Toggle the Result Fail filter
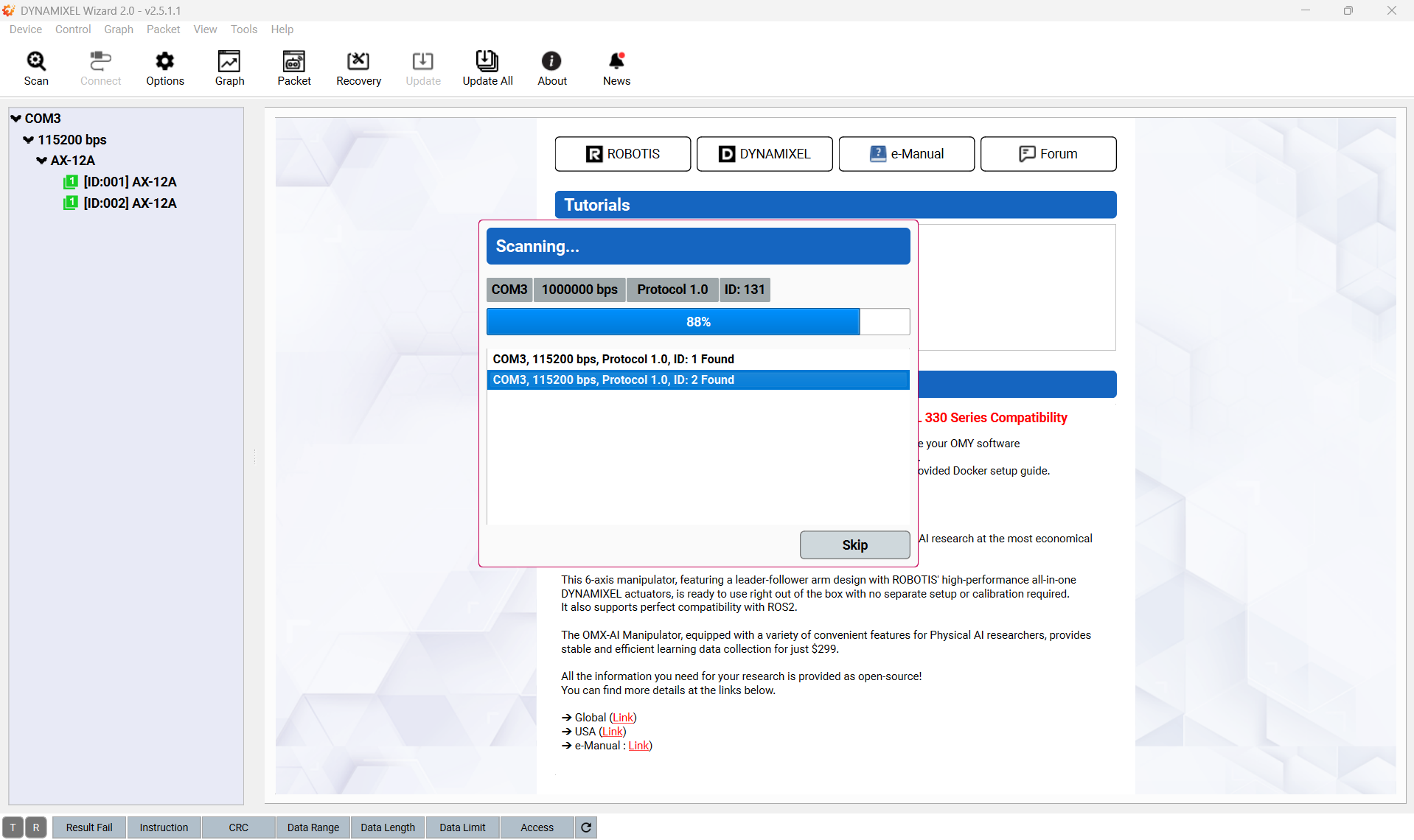 tap(89, 827)
